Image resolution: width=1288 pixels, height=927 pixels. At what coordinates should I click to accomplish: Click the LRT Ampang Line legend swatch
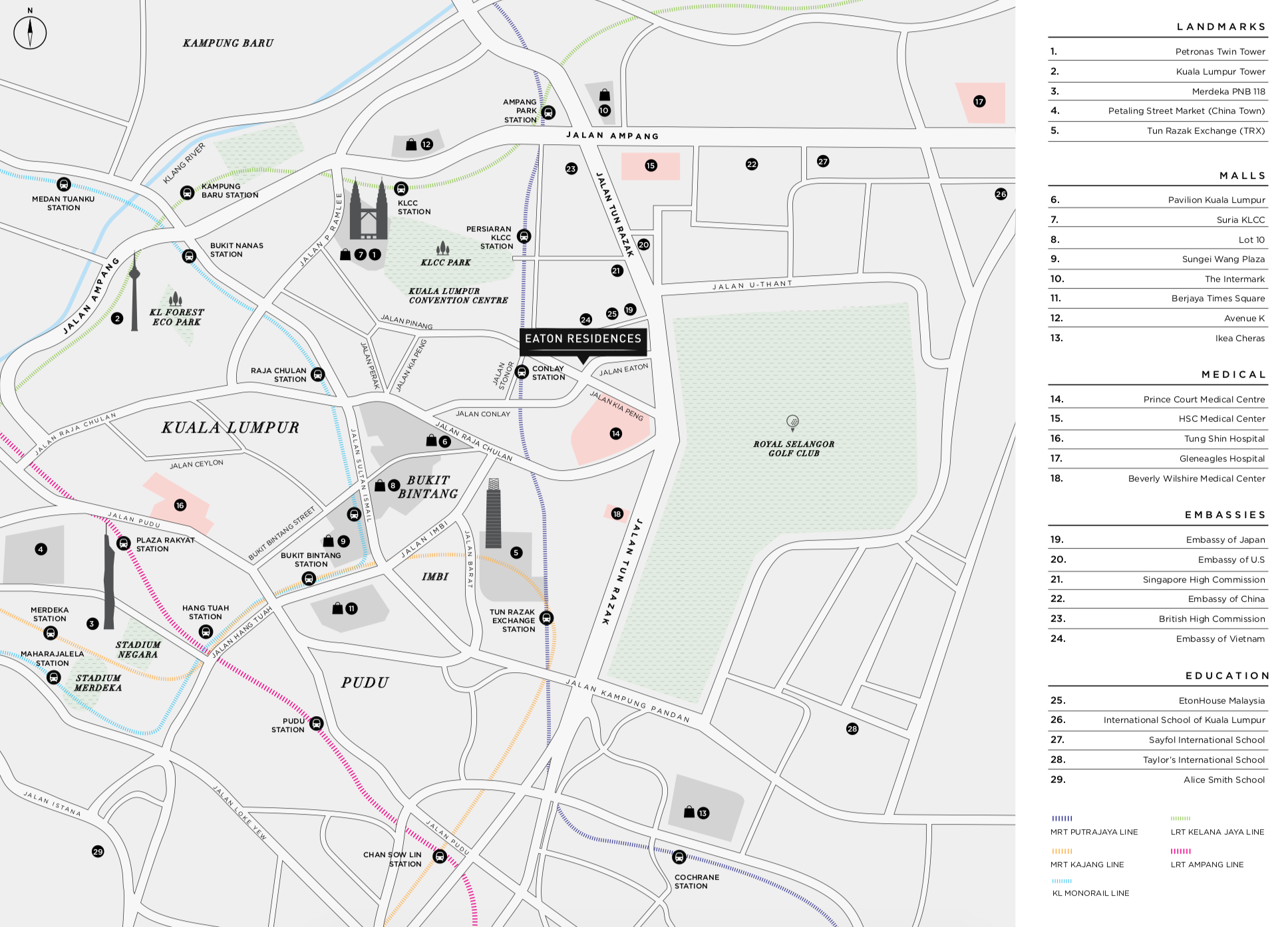click(1181, 851)
